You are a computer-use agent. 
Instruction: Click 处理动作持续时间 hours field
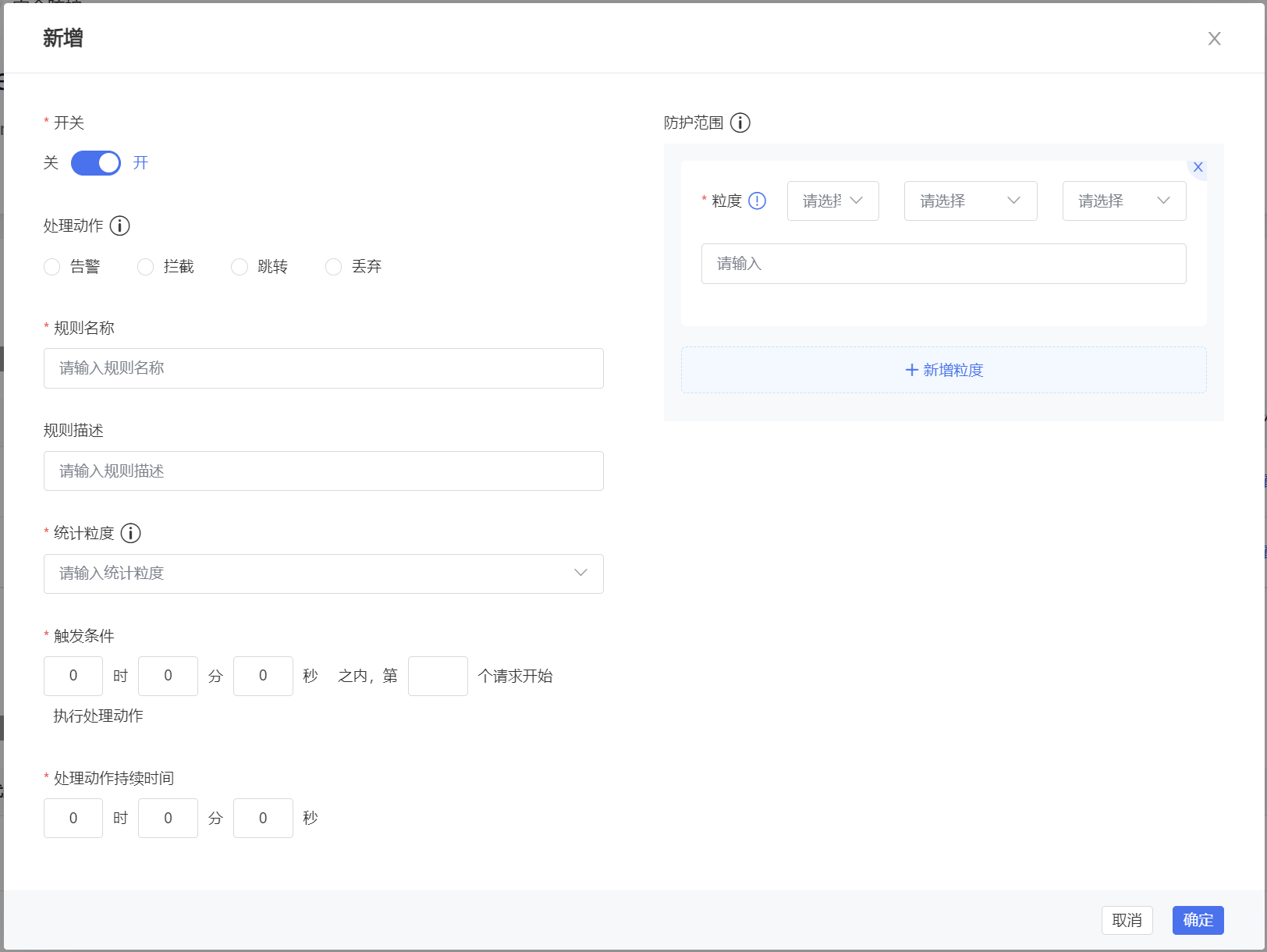tap(73, 819)
